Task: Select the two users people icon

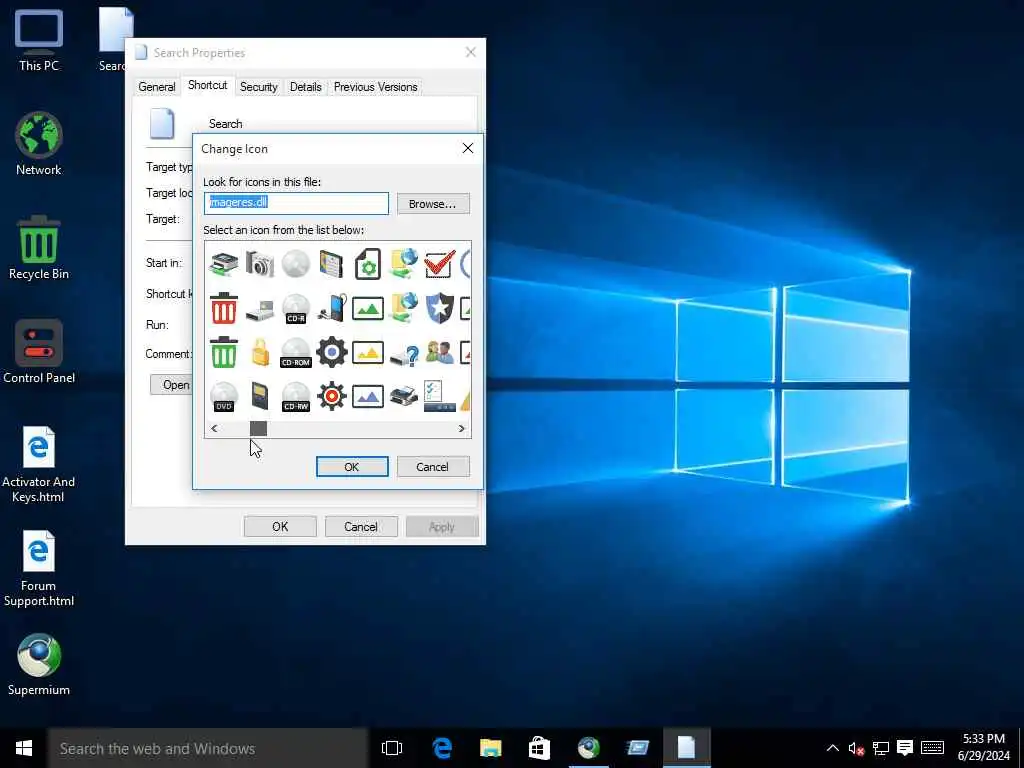Action: pos(440,353)
